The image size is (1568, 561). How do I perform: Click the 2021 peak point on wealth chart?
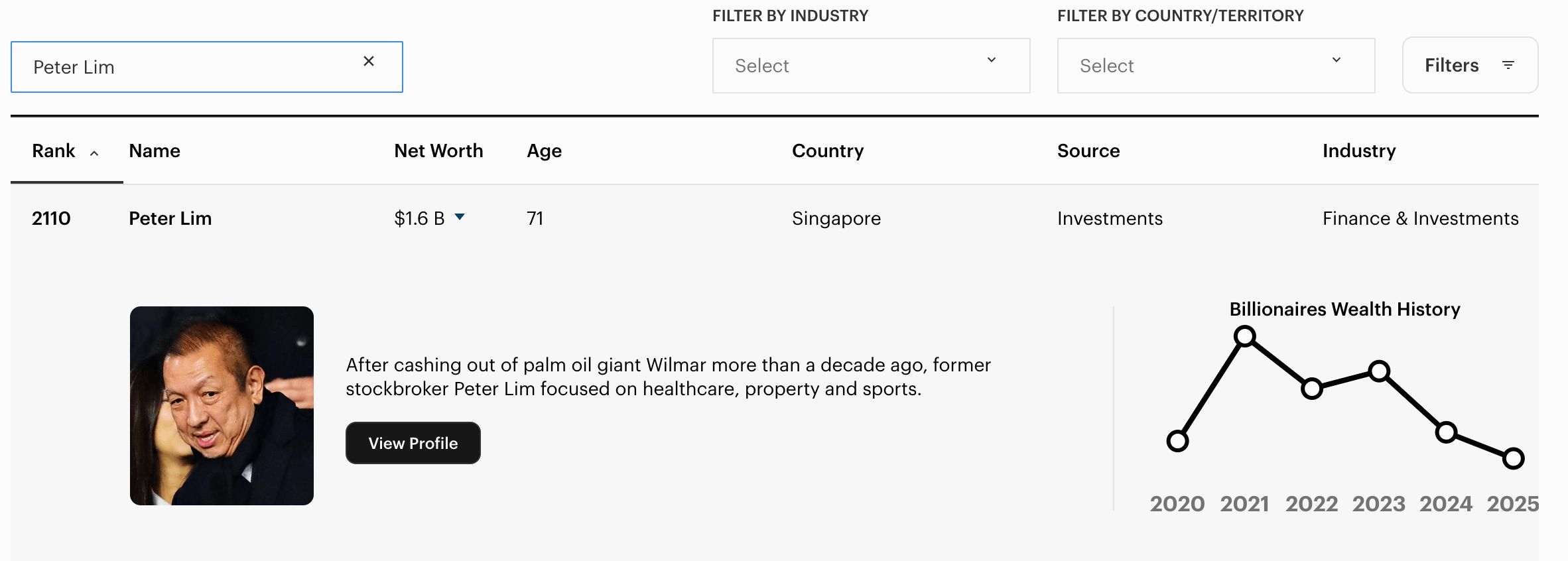click(1246, 338)
